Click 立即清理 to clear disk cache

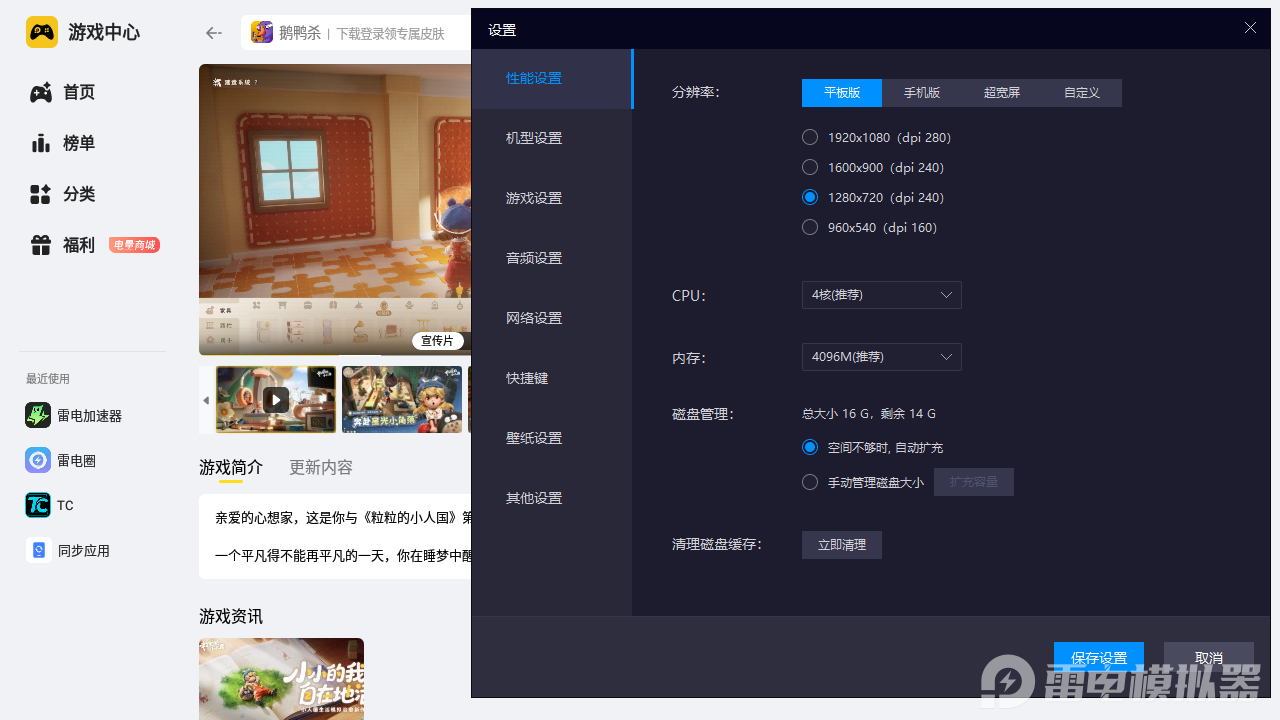click(x=842, y=545)
